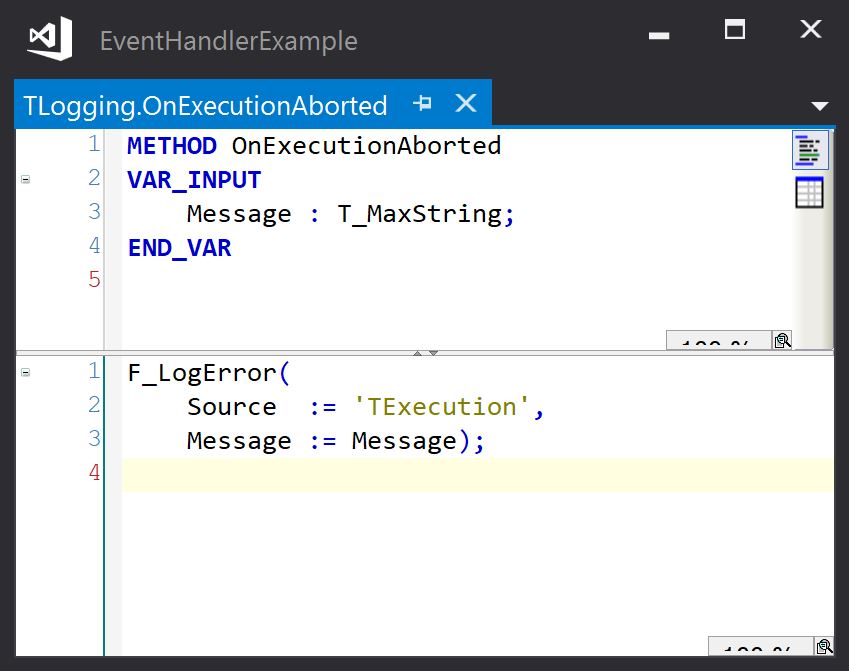This screenshot has height=671, width=849.
Task: Click the 'TExecution' string literal
Action: (x=442, y=407)
